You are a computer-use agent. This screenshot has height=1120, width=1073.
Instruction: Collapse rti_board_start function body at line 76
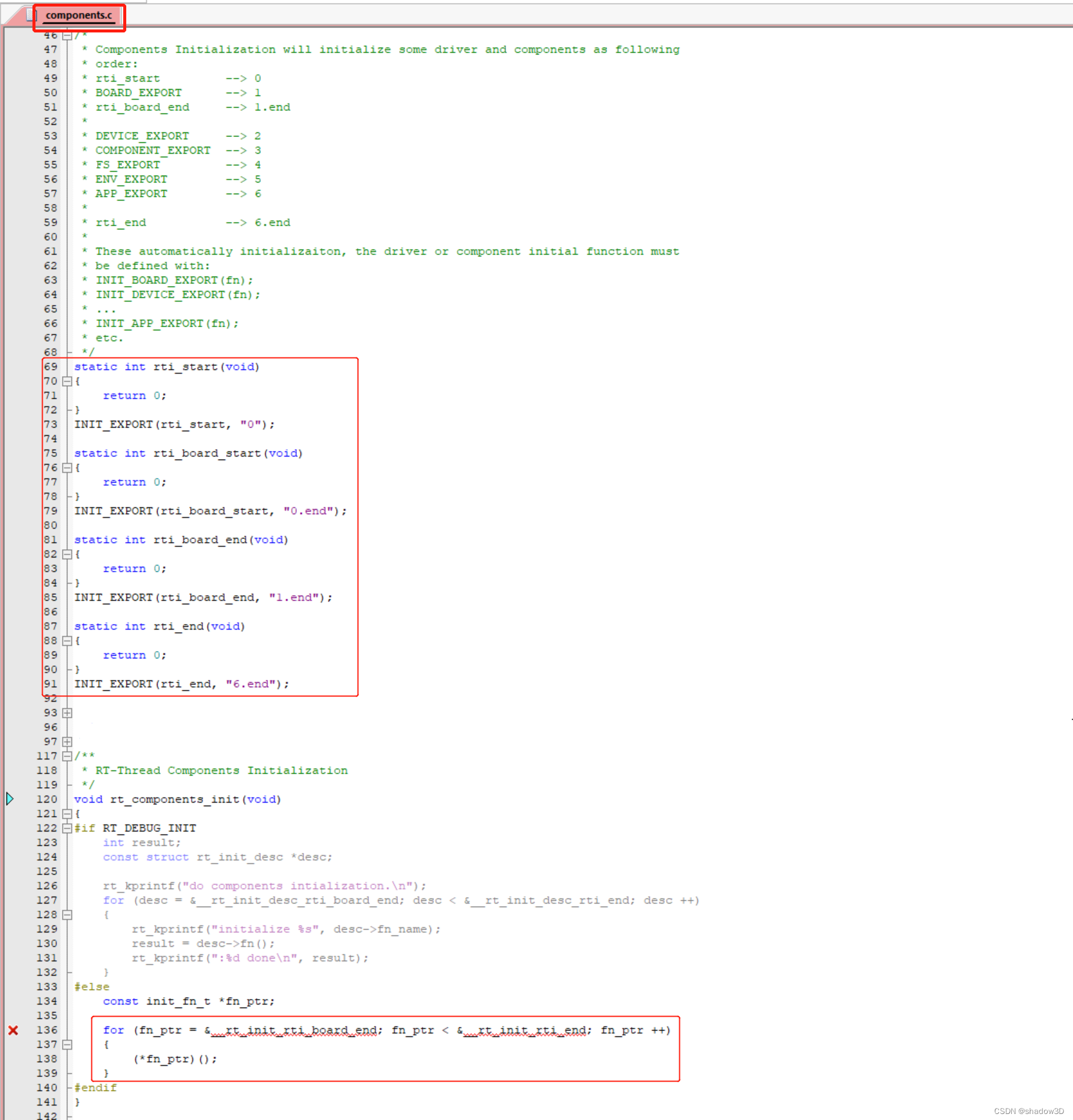coord(67,468)
